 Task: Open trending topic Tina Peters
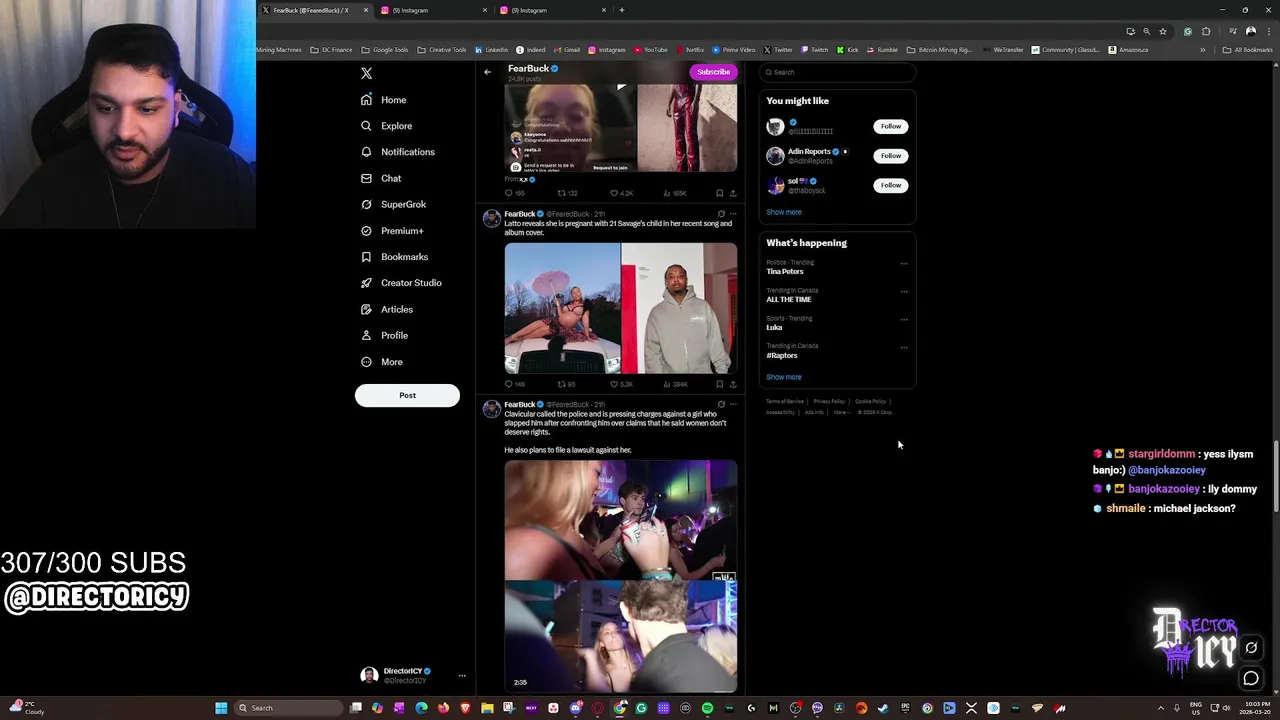[x=785, y=271]
